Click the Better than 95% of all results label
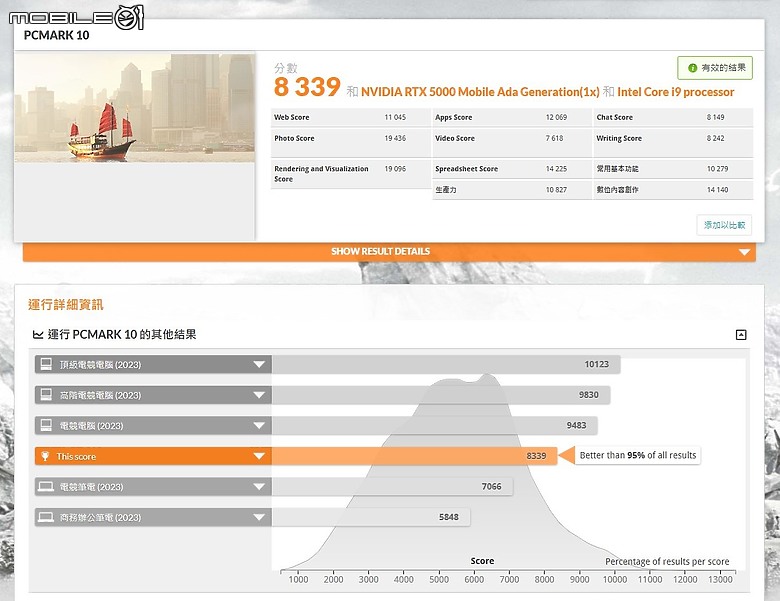780x601 pixels. (x=638, y=455)
